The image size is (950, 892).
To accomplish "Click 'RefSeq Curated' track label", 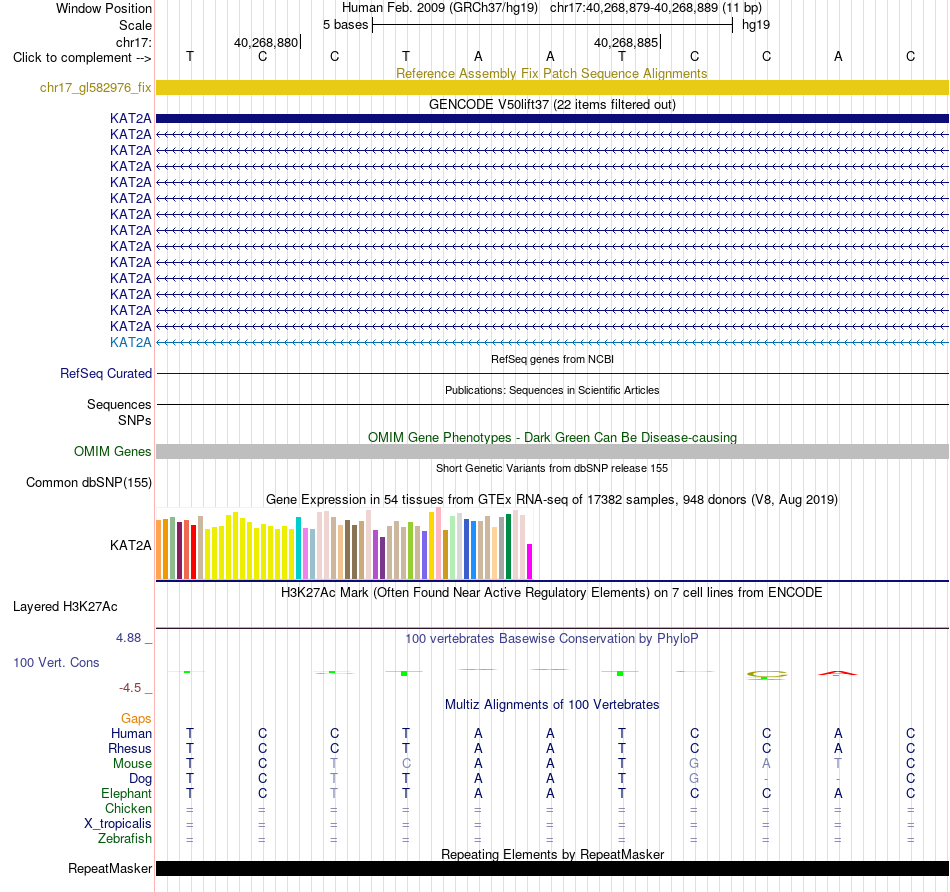I will [x=105, y=373].
